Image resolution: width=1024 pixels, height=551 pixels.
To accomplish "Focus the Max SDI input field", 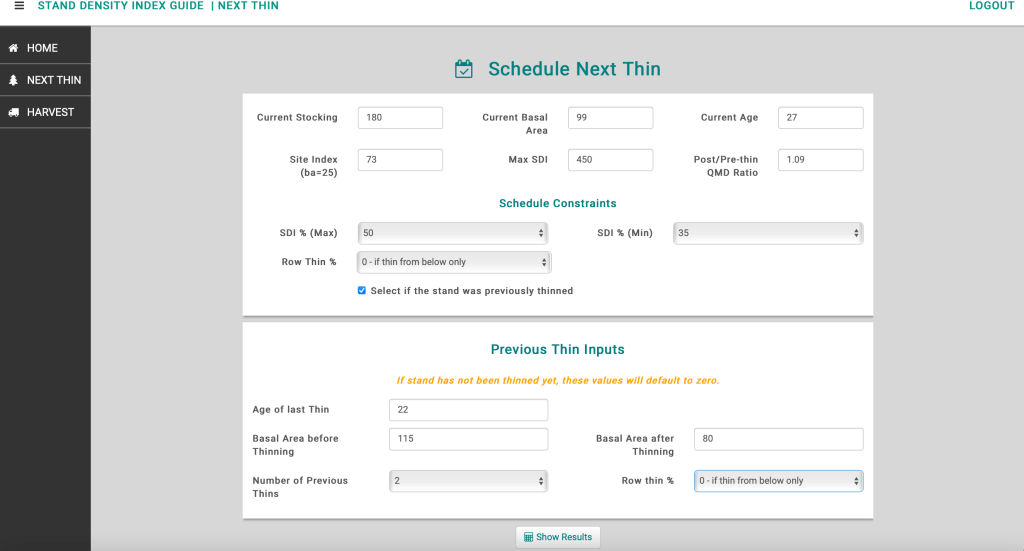I will coord(610,160).
